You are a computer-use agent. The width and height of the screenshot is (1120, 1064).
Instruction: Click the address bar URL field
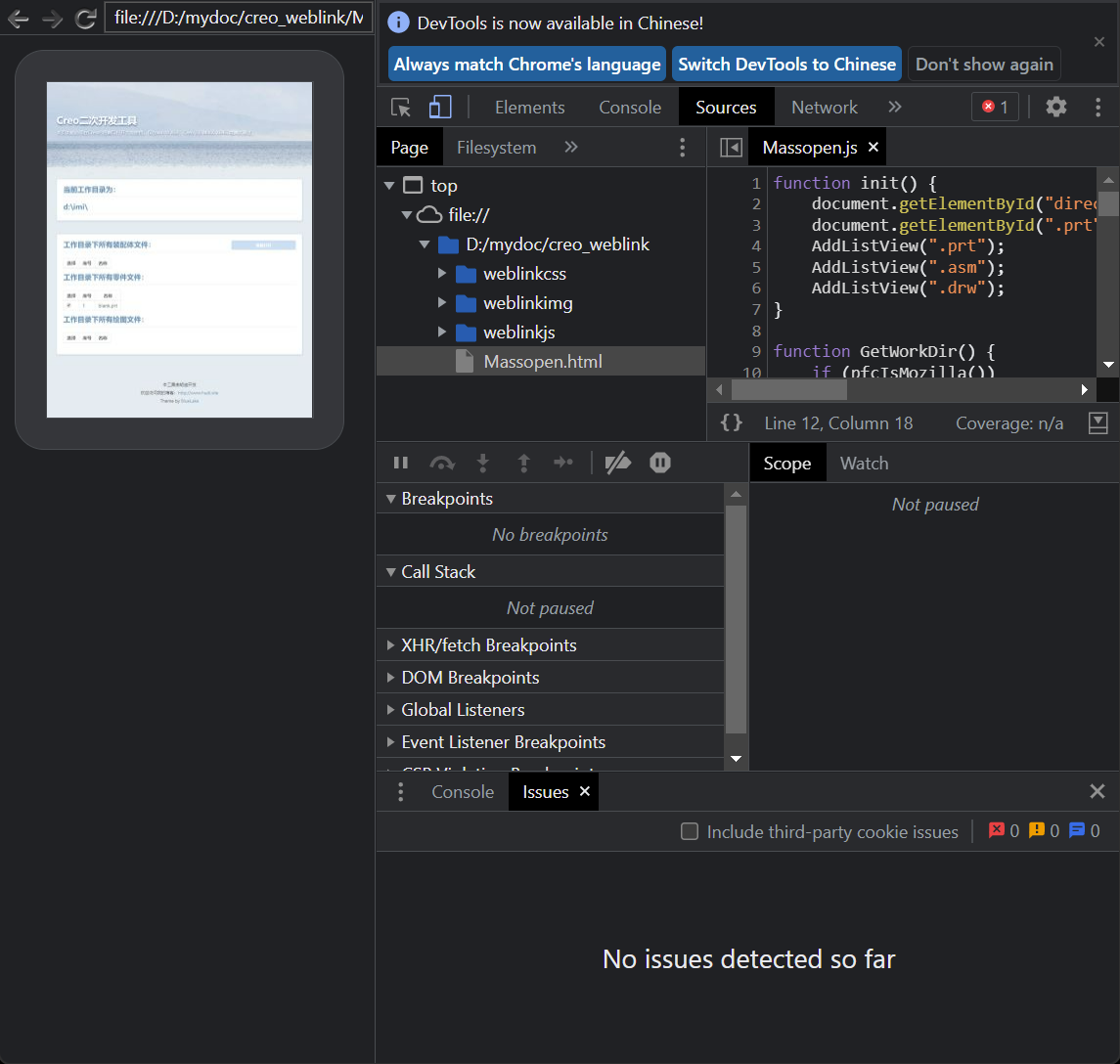[239, 18]
